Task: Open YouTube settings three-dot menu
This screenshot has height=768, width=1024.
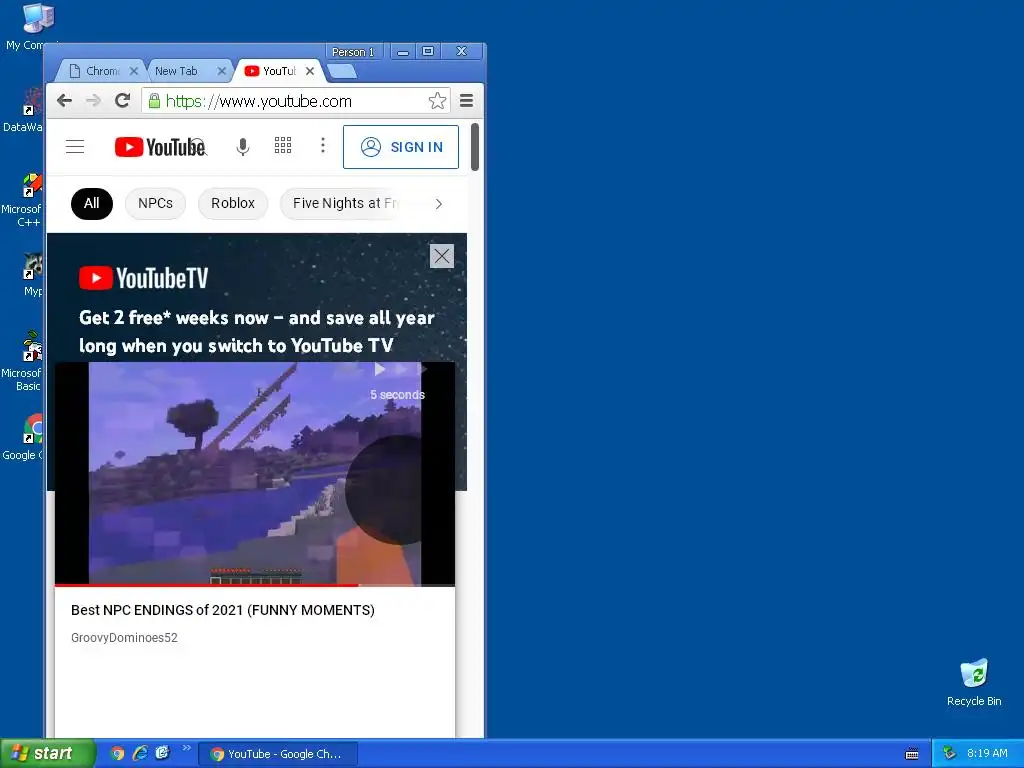Action: tap(323, 145)
